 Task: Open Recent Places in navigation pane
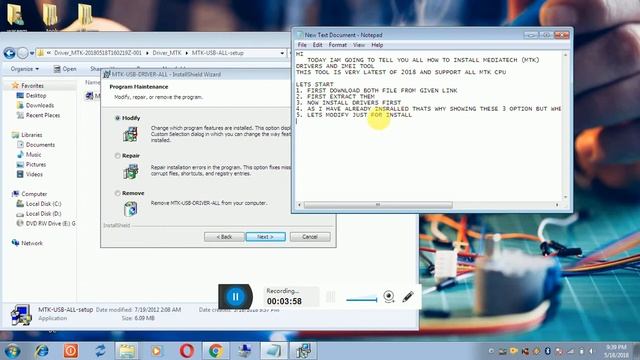pyautogui.click(x=42, y=115)
